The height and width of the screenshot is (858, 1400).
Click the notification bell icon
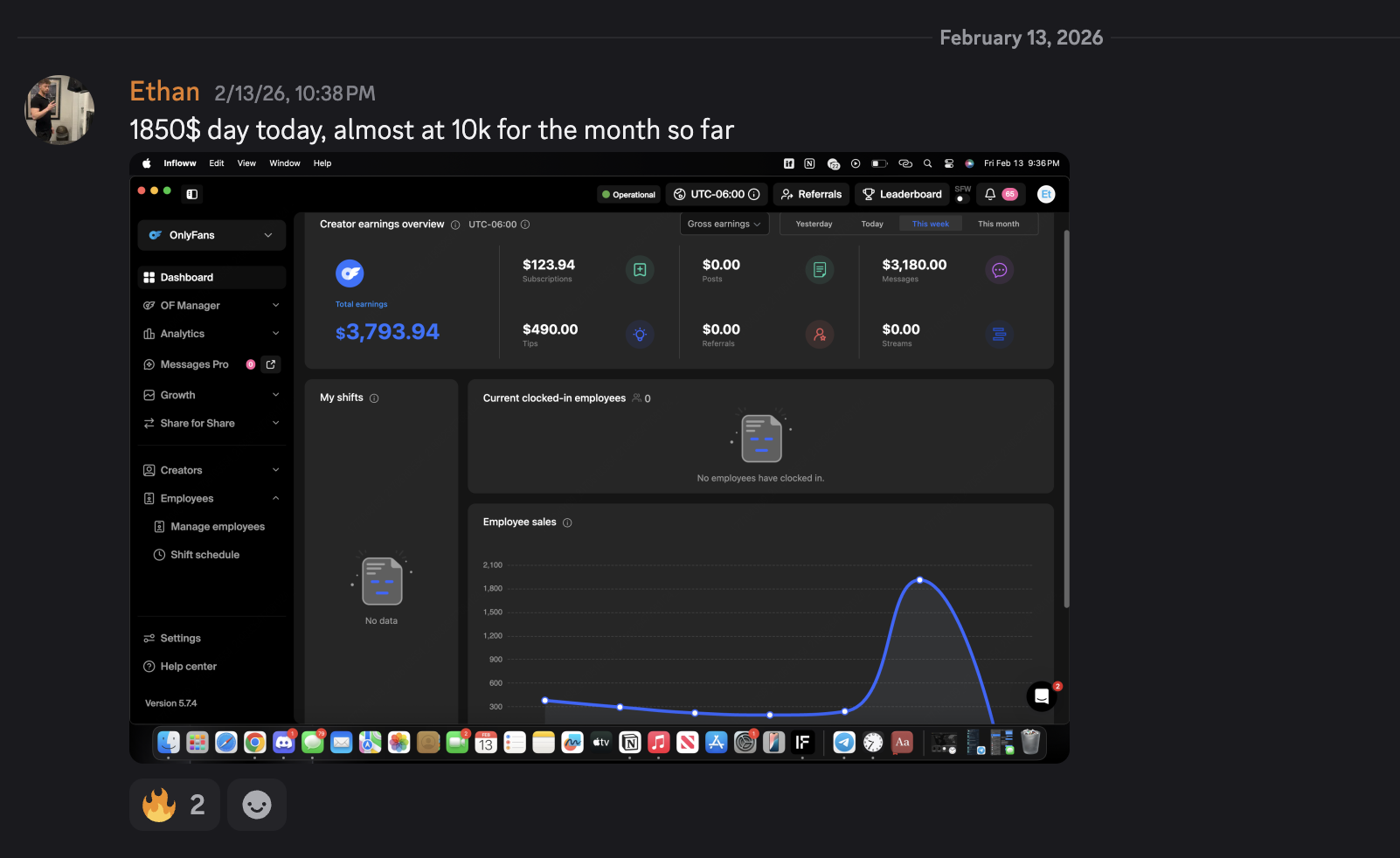tap(990, 194)
